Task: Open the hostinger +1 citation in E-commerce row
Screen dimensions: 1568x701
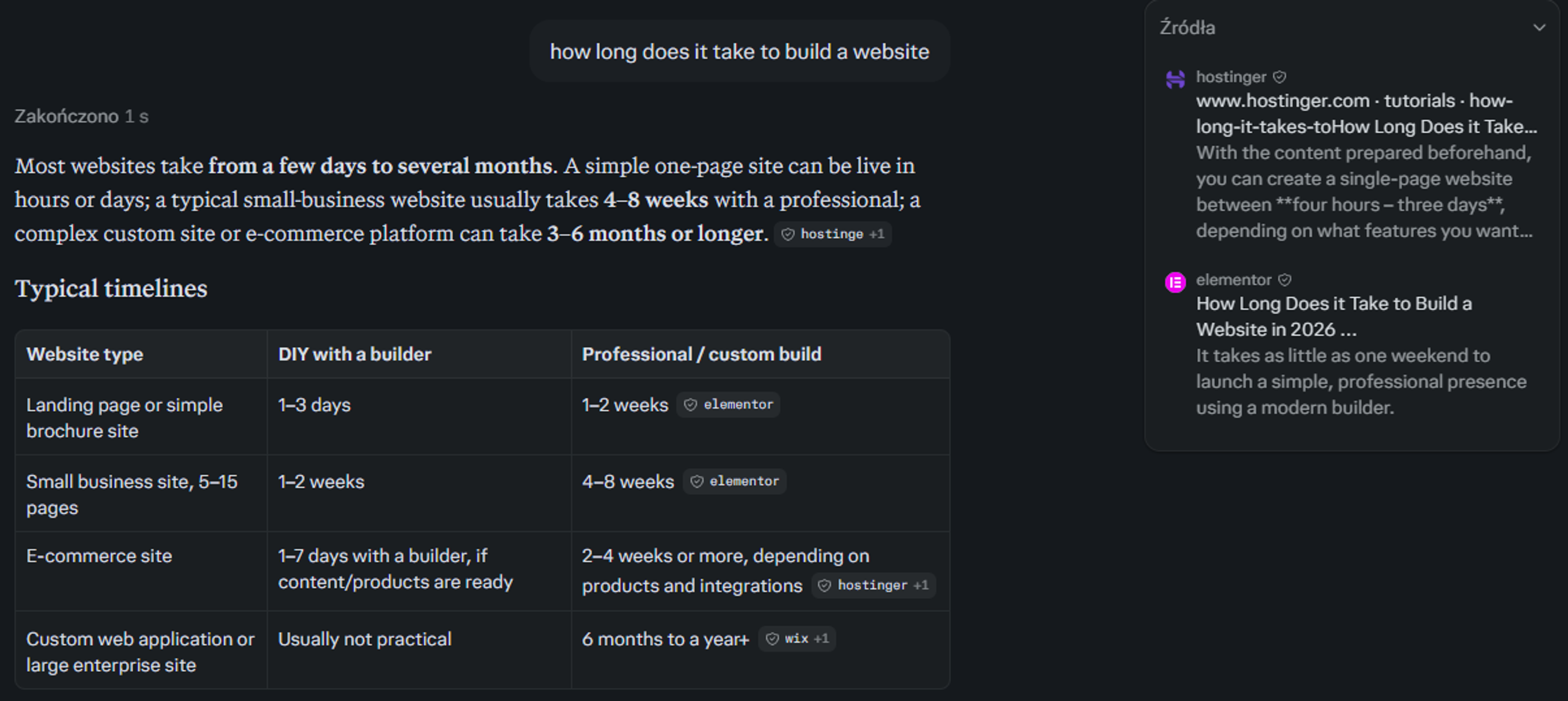Action: (873, 586)
